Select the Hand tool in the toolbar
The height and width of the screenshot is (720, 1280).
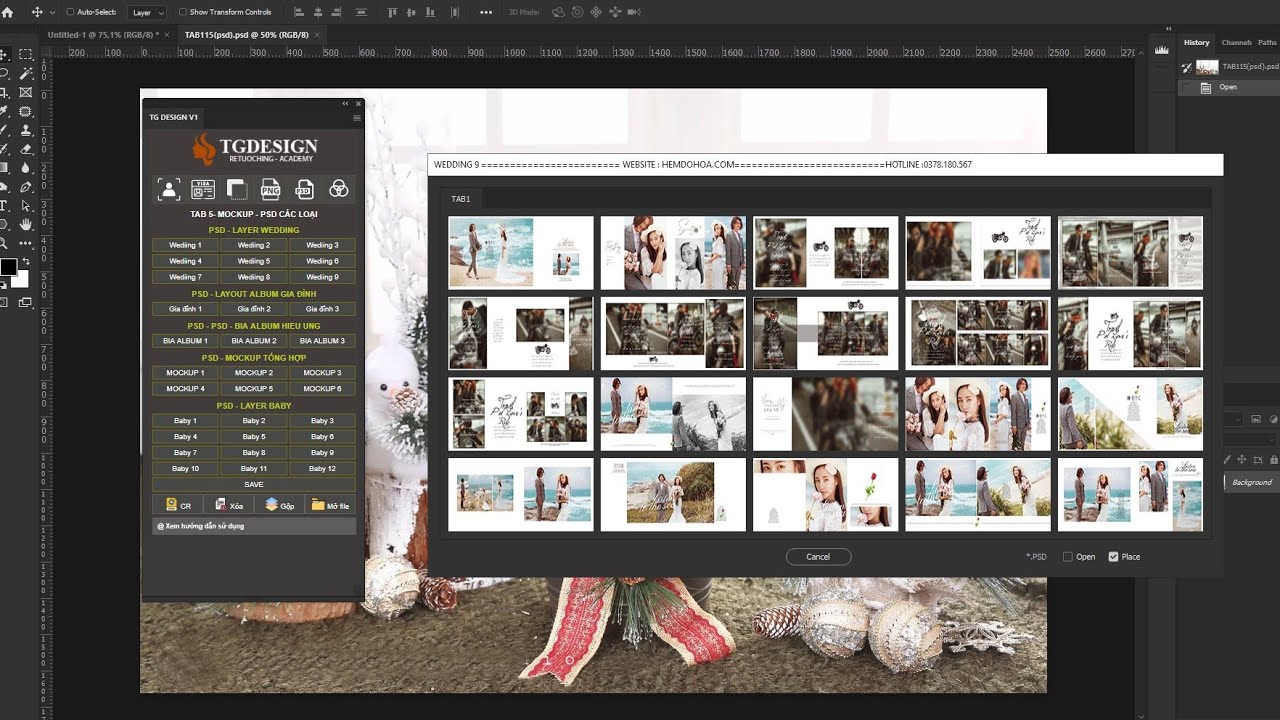(x=26, y=225)
